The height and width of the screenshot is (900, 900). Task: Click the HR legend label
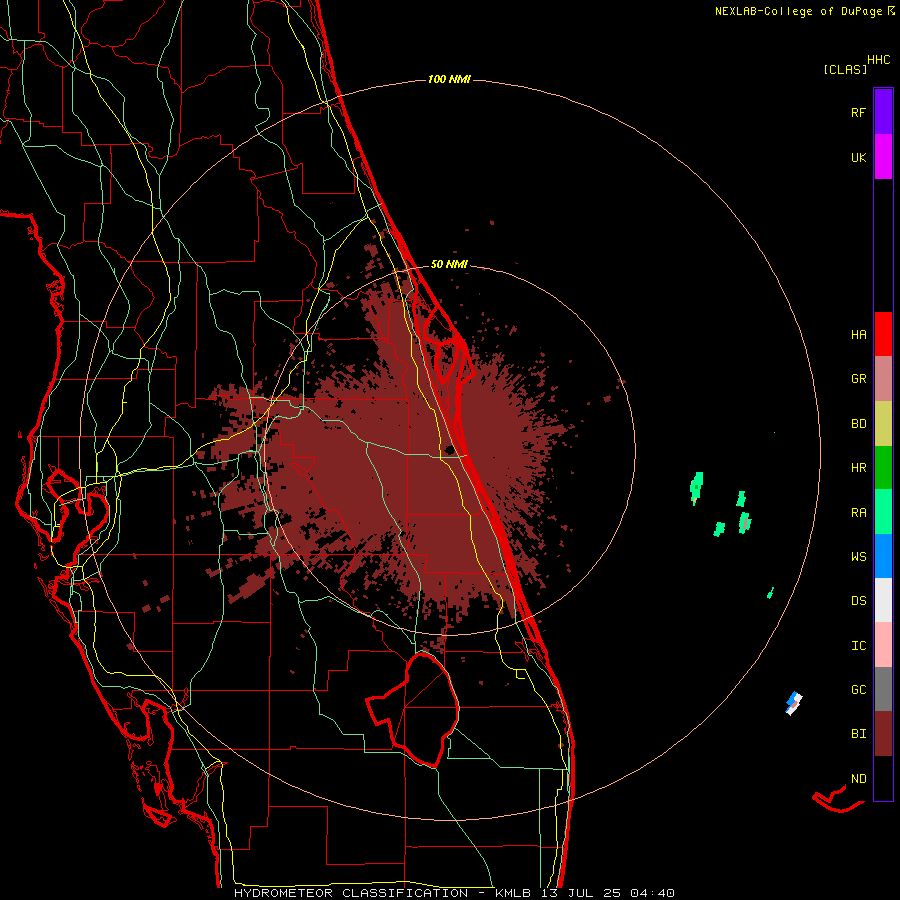858,468
